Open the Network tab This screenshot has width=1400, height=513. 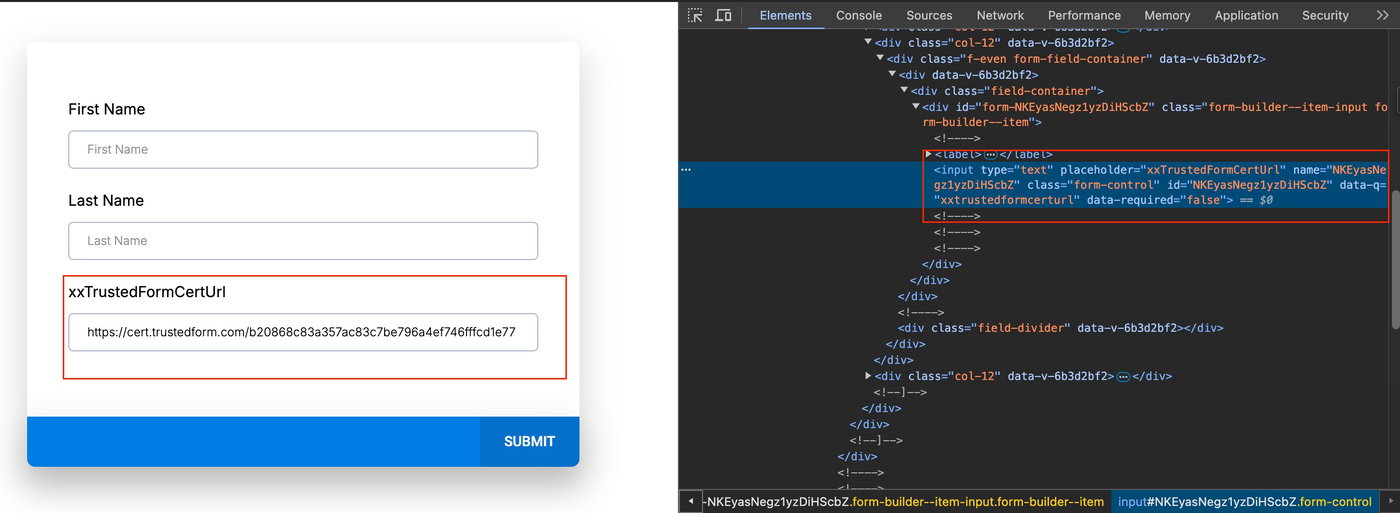click(1000, 15)
